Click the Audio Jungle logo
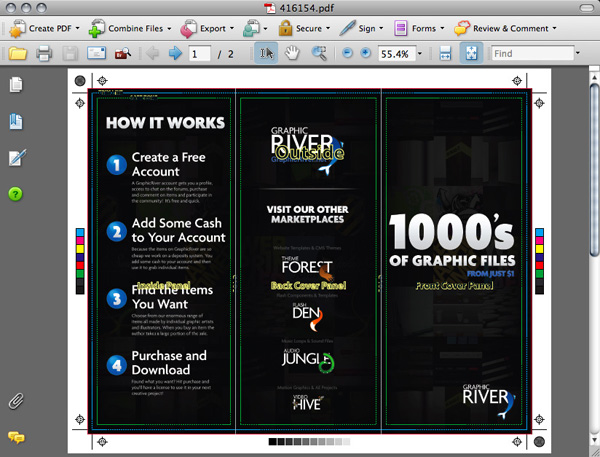600x457 pixels. 308,360
